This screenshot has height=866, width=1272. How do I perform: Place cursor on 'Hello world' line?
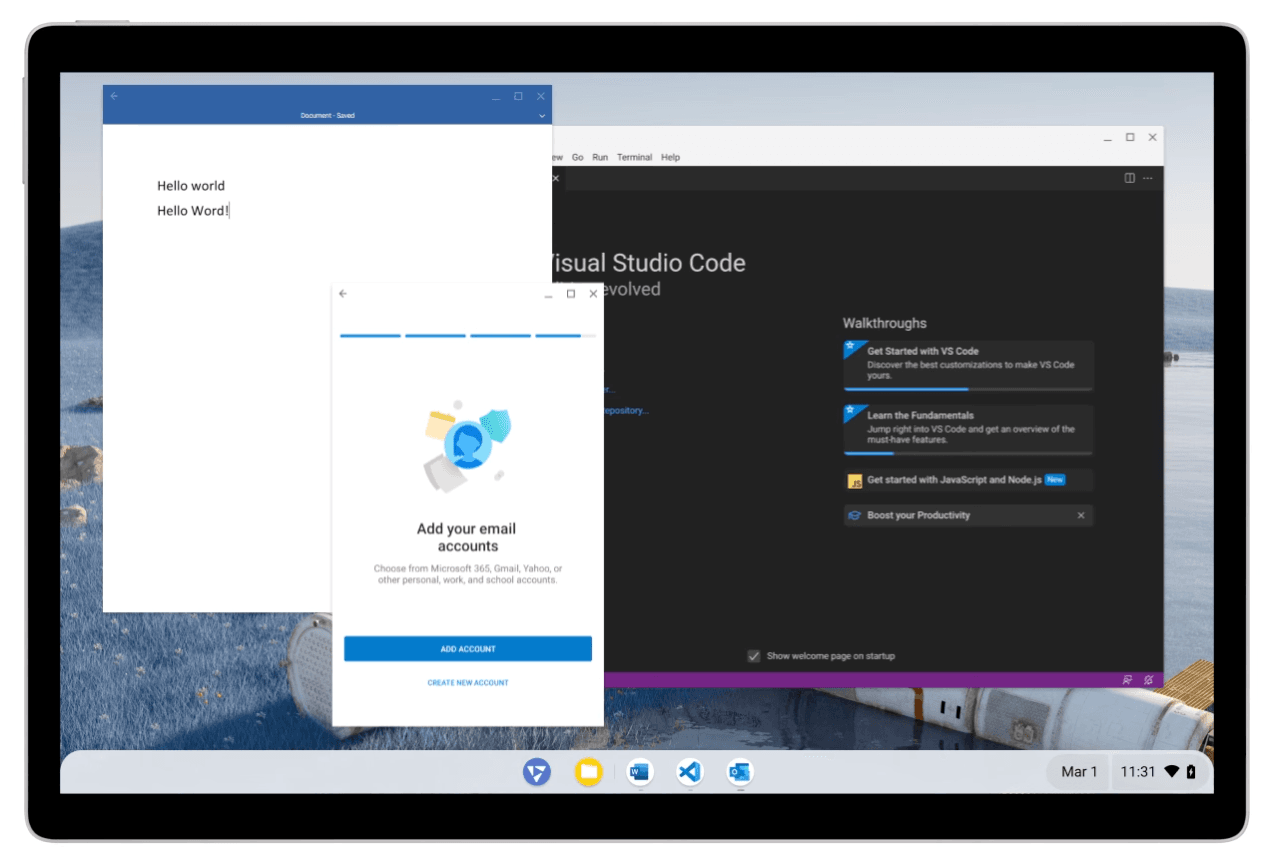pos(191,186)
